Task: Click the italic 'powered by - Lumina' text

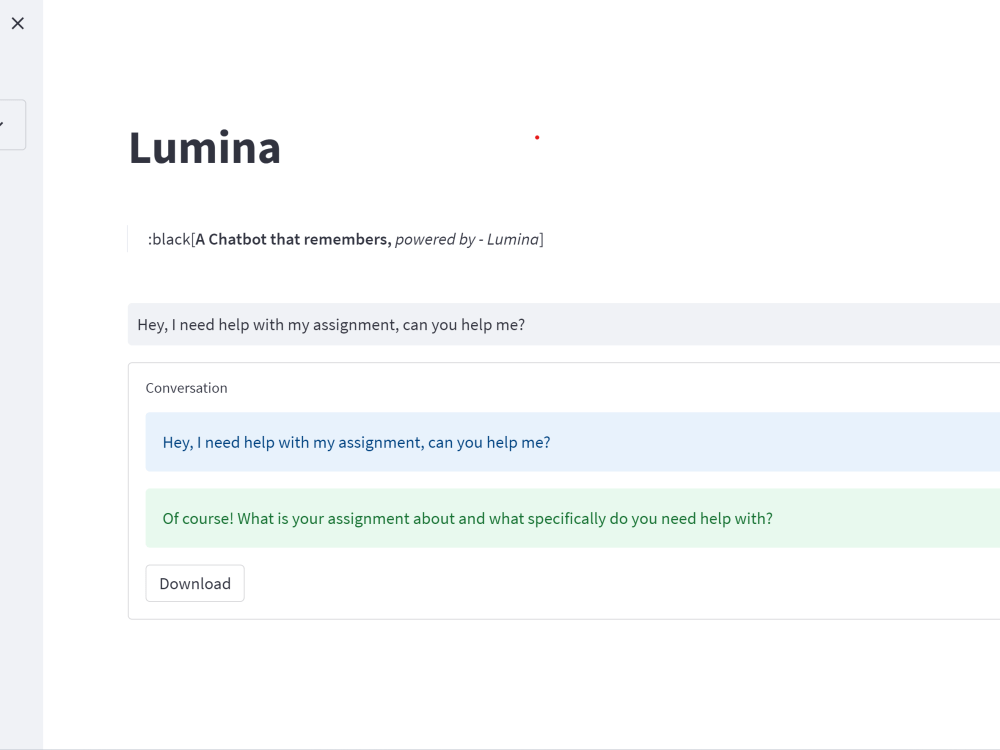Action: (466, 239)
